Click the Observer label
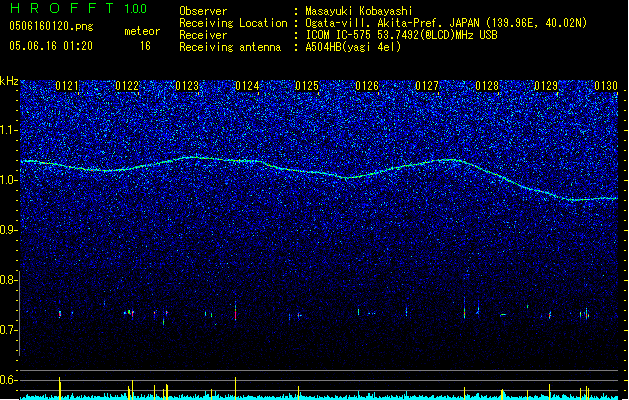629x400 pixels. (203, 11)
